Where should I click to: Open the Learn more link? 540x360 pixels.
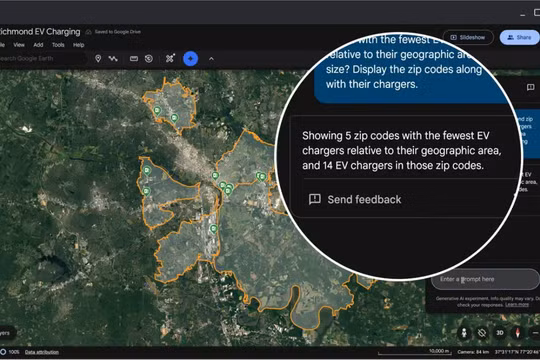(517, 305)
